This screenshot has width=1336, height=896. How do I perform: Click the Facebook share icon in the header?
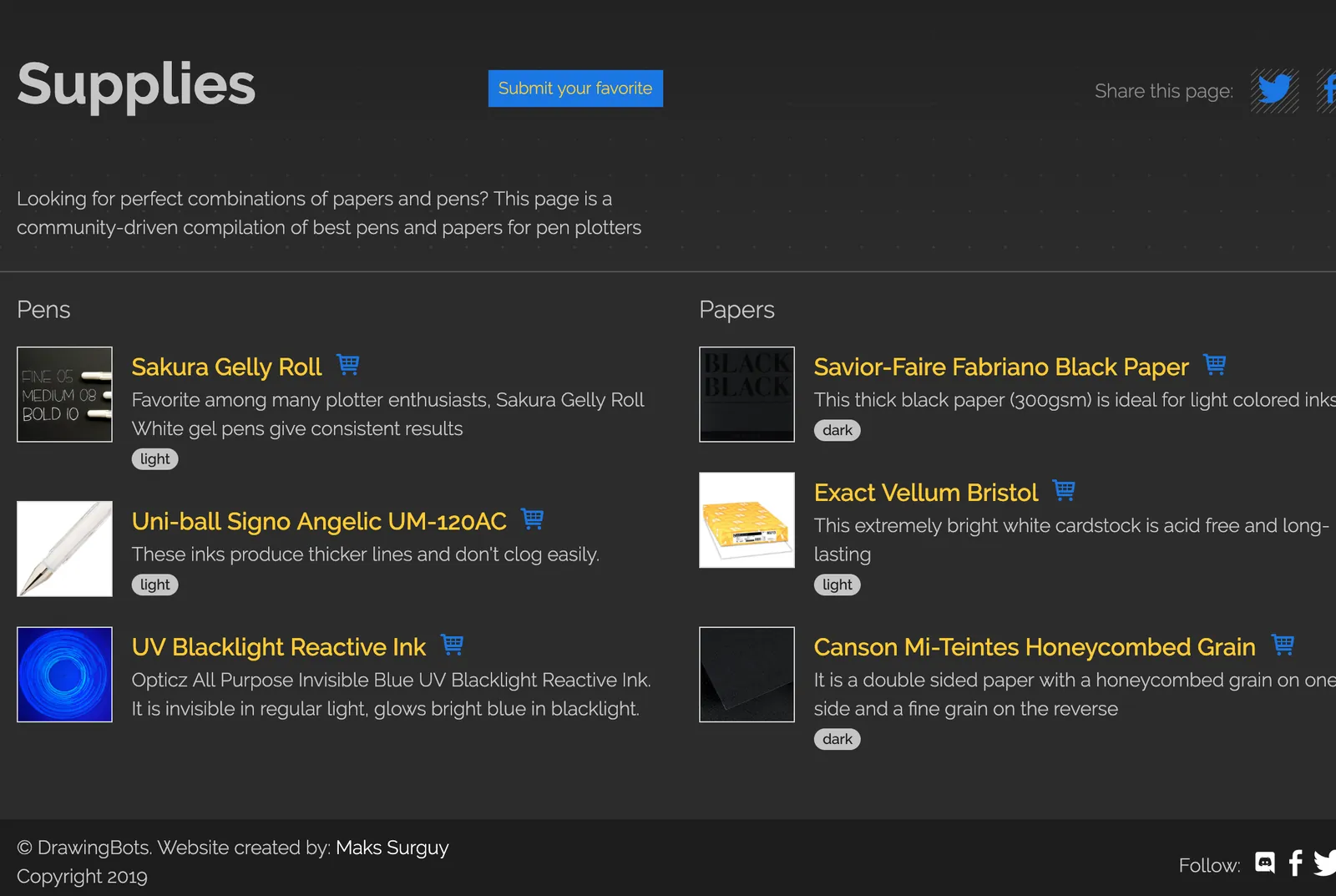(1327, 90)
